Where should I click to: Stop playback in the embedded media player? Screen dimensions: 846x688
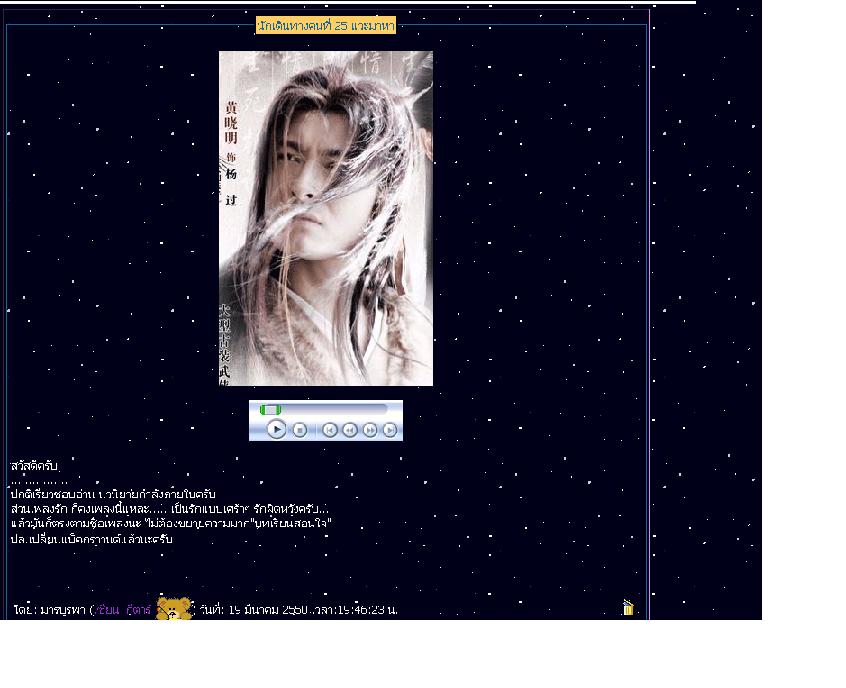(299, 430)
